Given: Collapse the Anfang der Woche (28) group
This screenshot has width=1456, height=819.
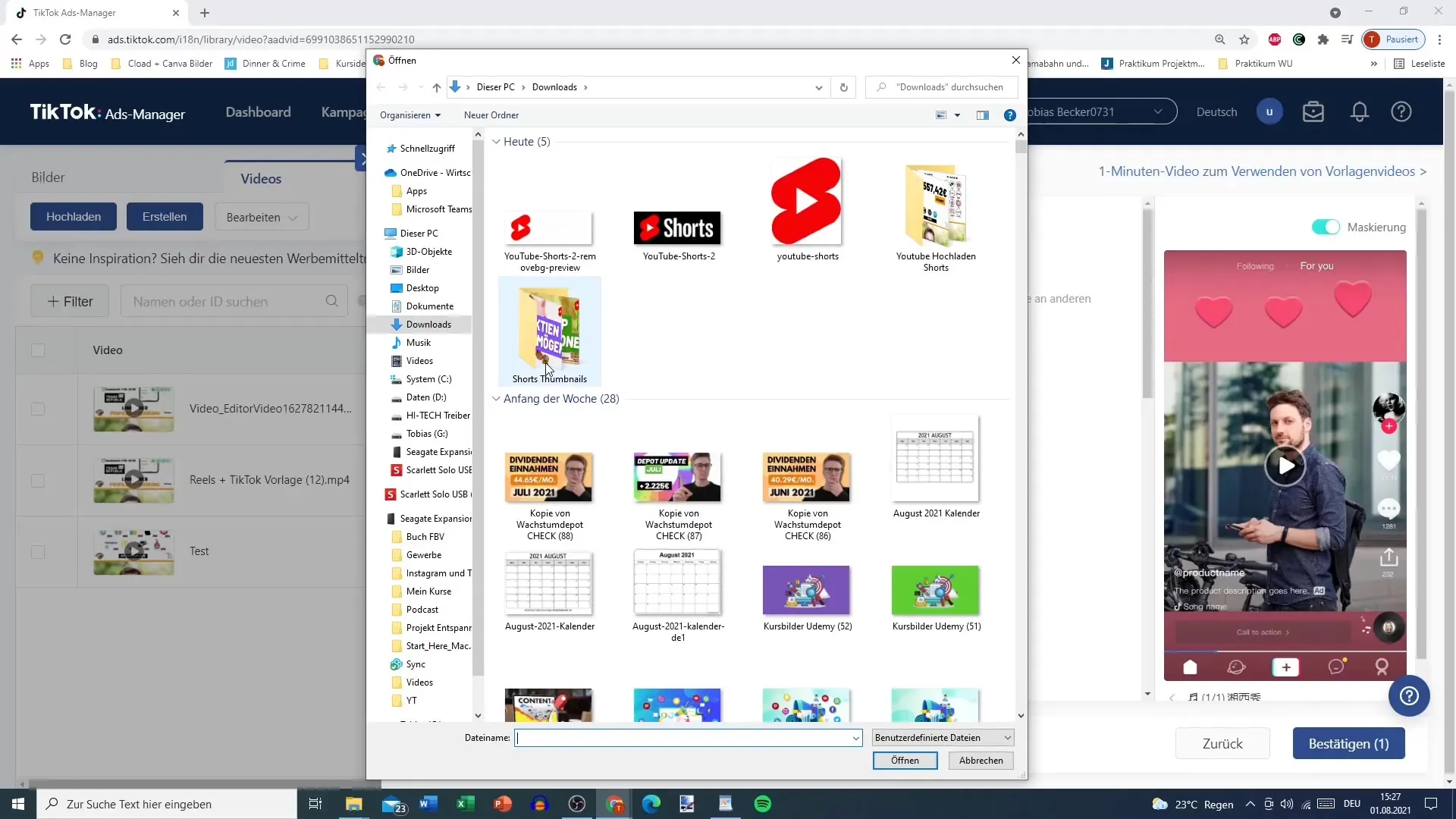Looking at the screenshot, I should [496, 399].
